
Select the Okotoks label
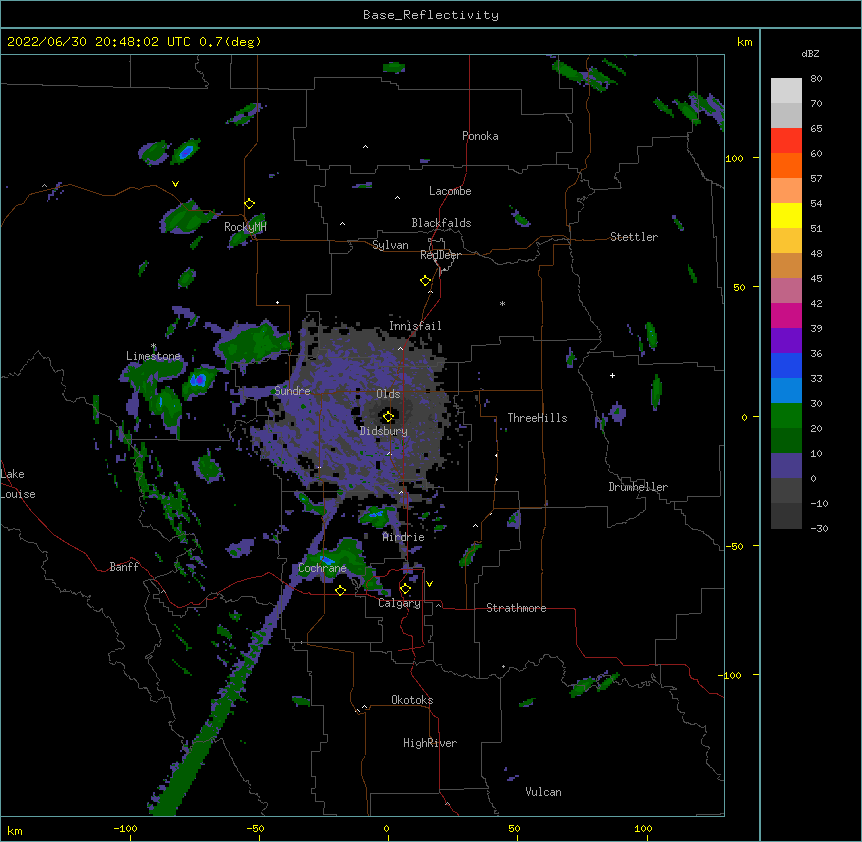(412, 700)
